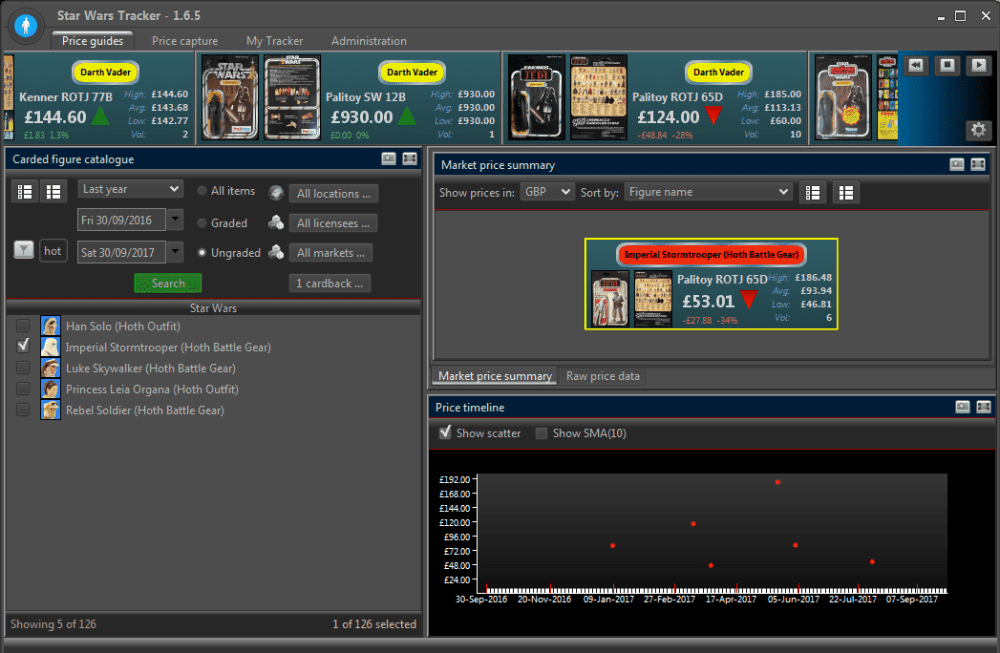Disable the Show scatter checkbox
Image resolution: width=1000 pixels, height=653 pixels.
pos(445,432)
